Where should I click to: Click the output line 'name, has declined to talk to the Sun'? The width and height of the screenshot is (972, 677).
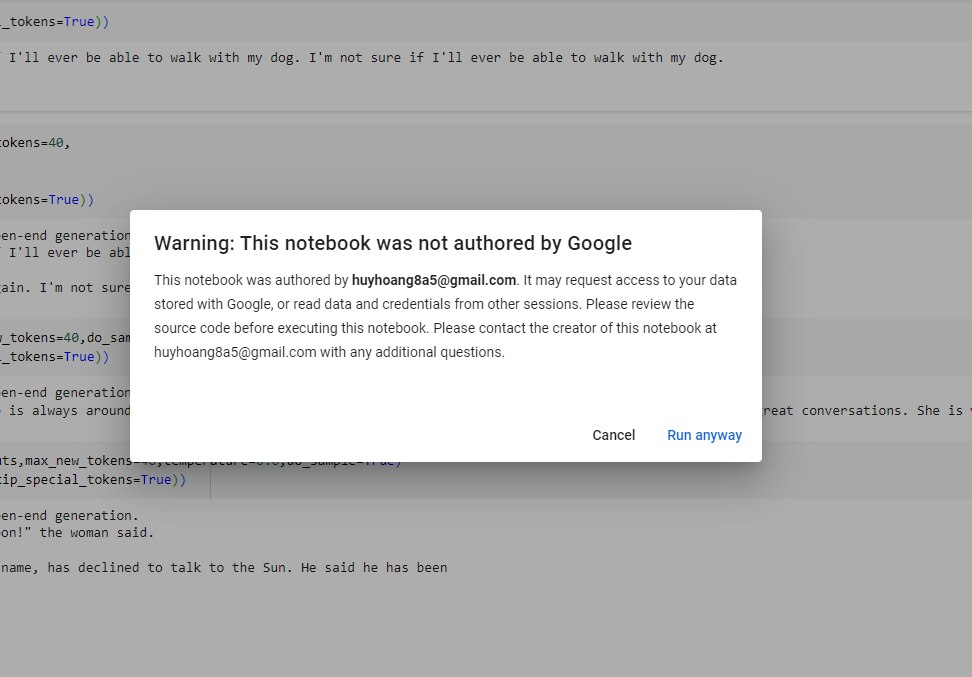[x=224, y=567]
